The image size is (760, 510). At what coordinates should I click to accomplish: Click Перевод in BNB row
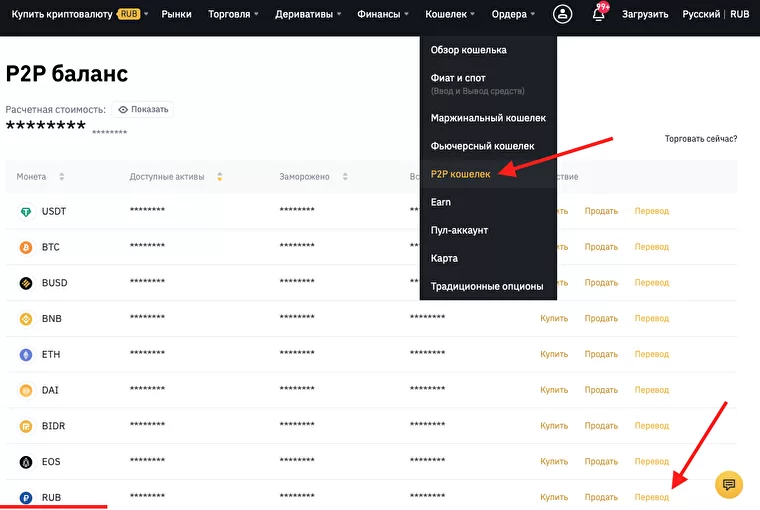click(652, 319)
